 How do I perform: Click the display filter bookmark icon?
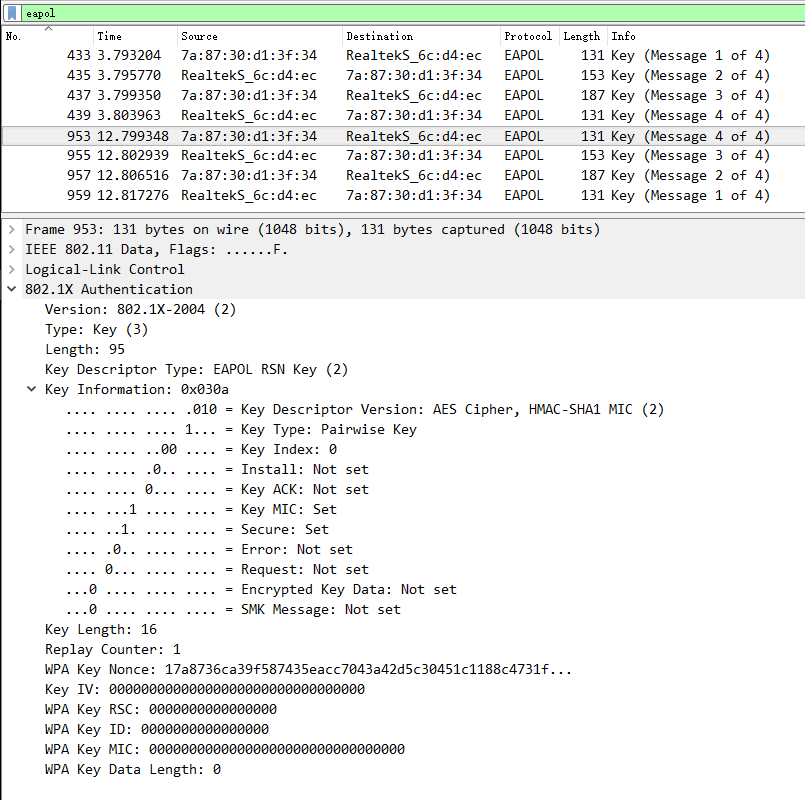tap(11, 13)
